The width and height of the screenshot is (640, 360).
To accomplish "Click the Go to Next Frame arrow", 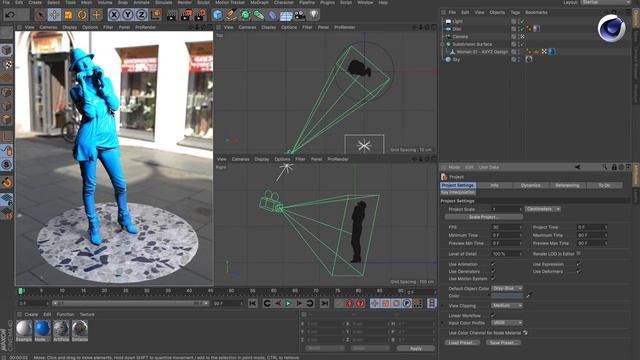I will pyautogui.click(x=299, y=303).
